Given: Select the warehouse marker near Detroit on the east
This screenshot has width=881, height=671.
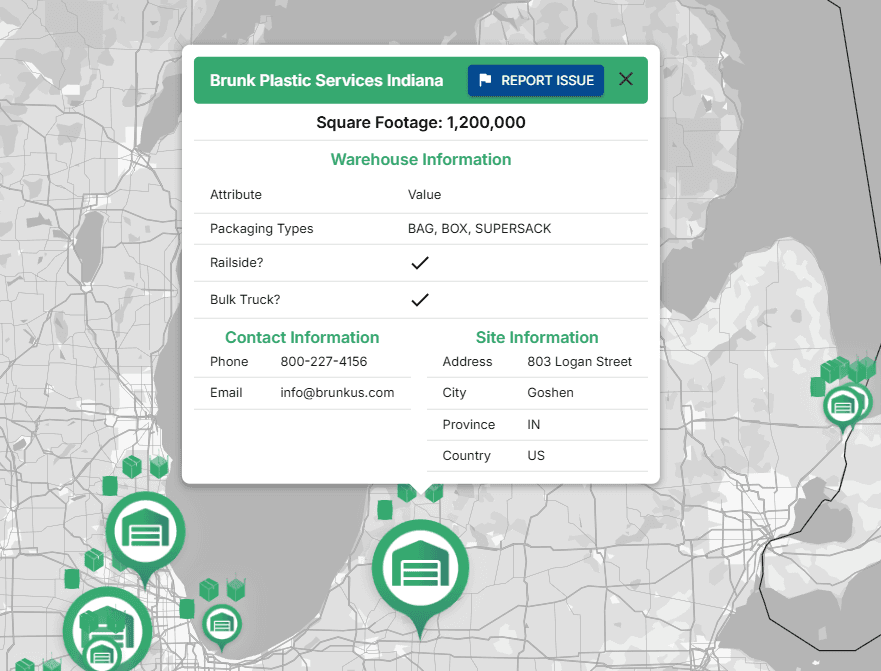Looking at the screenshot, I should coord(843,406).
